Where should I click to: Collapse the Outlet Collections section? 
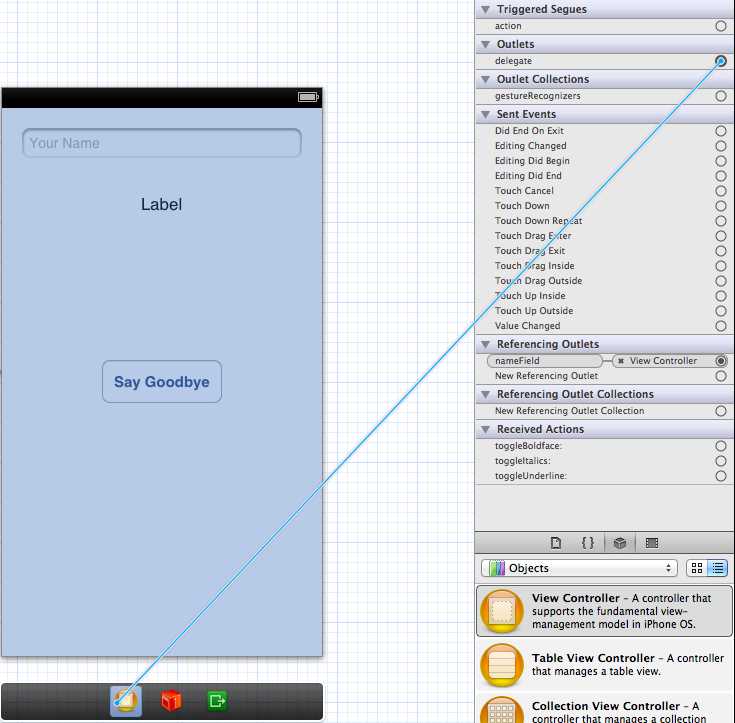pyautogui.click(x=486, y=79)
